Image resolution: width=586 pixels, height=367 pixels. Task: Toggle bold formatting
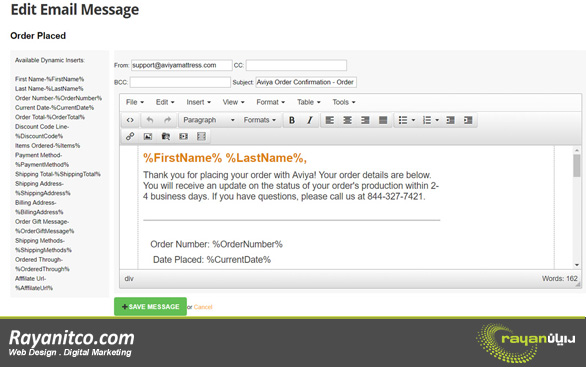(292, 120)
